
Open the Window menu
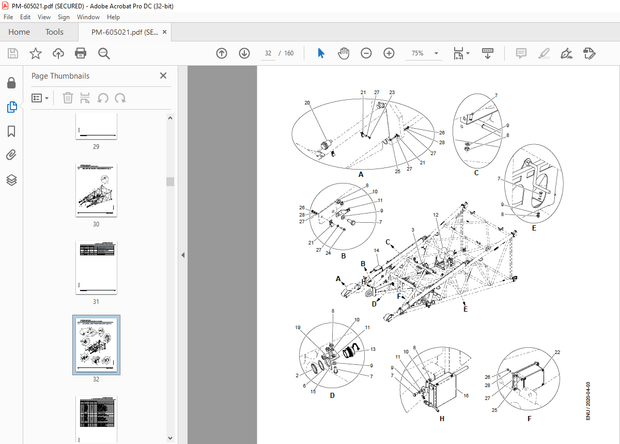(88, 17)
